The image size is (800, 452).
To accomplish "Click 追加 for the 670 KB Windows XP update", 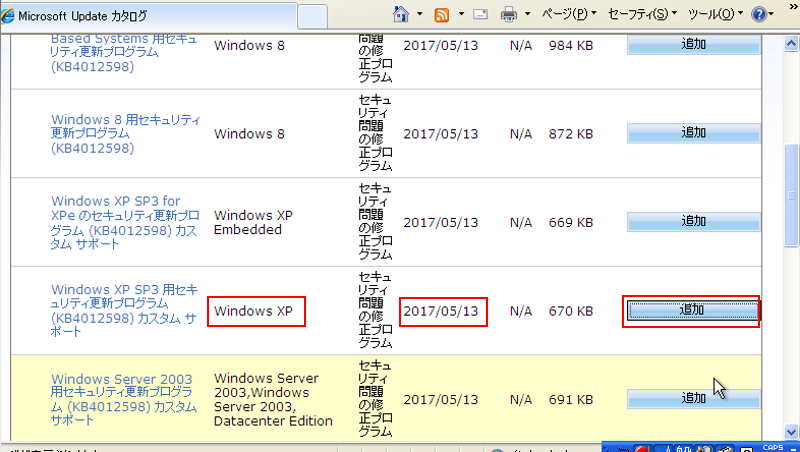I will 693,310.
